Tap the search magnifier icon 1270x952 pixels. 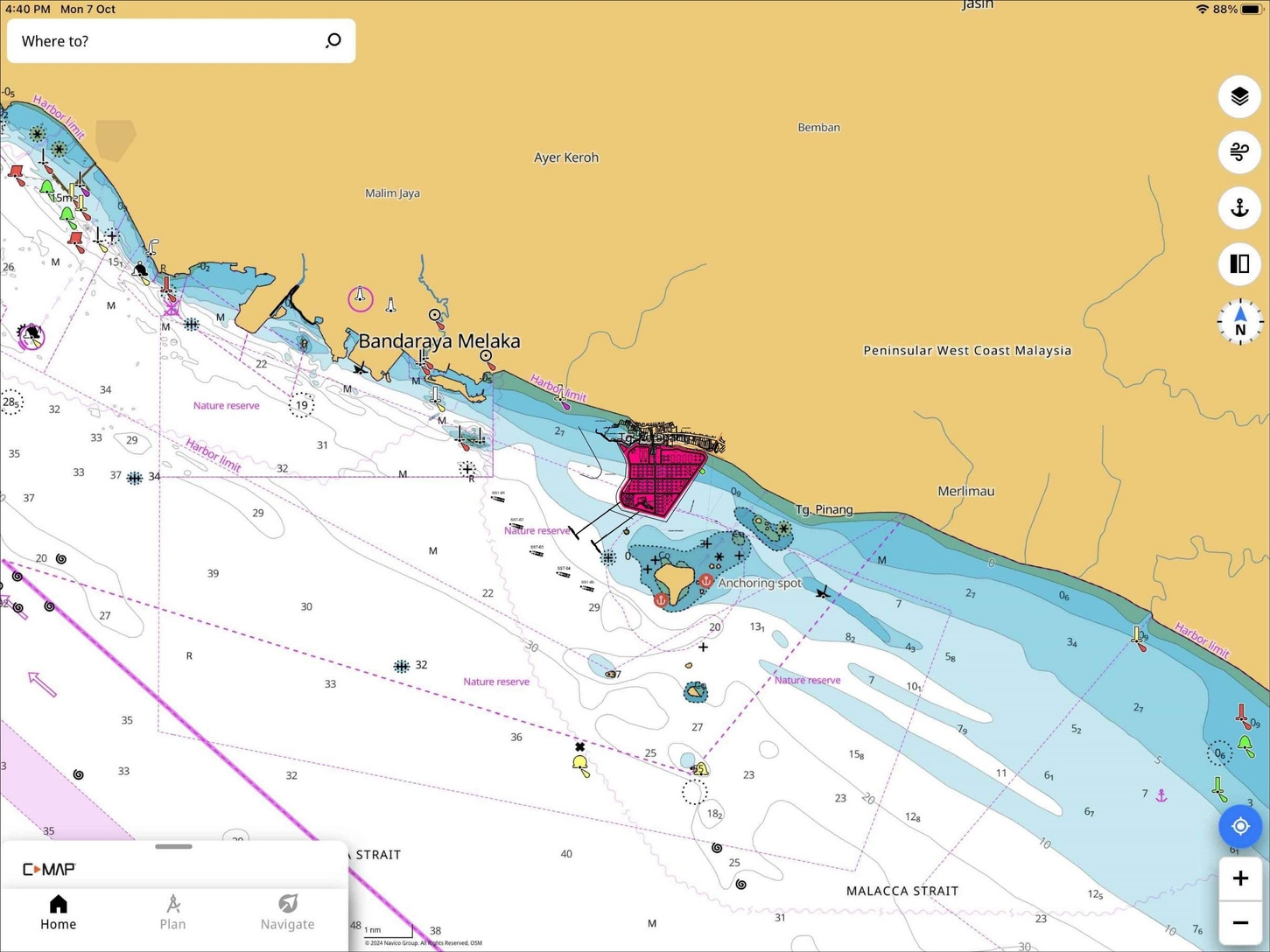[333, 41]
